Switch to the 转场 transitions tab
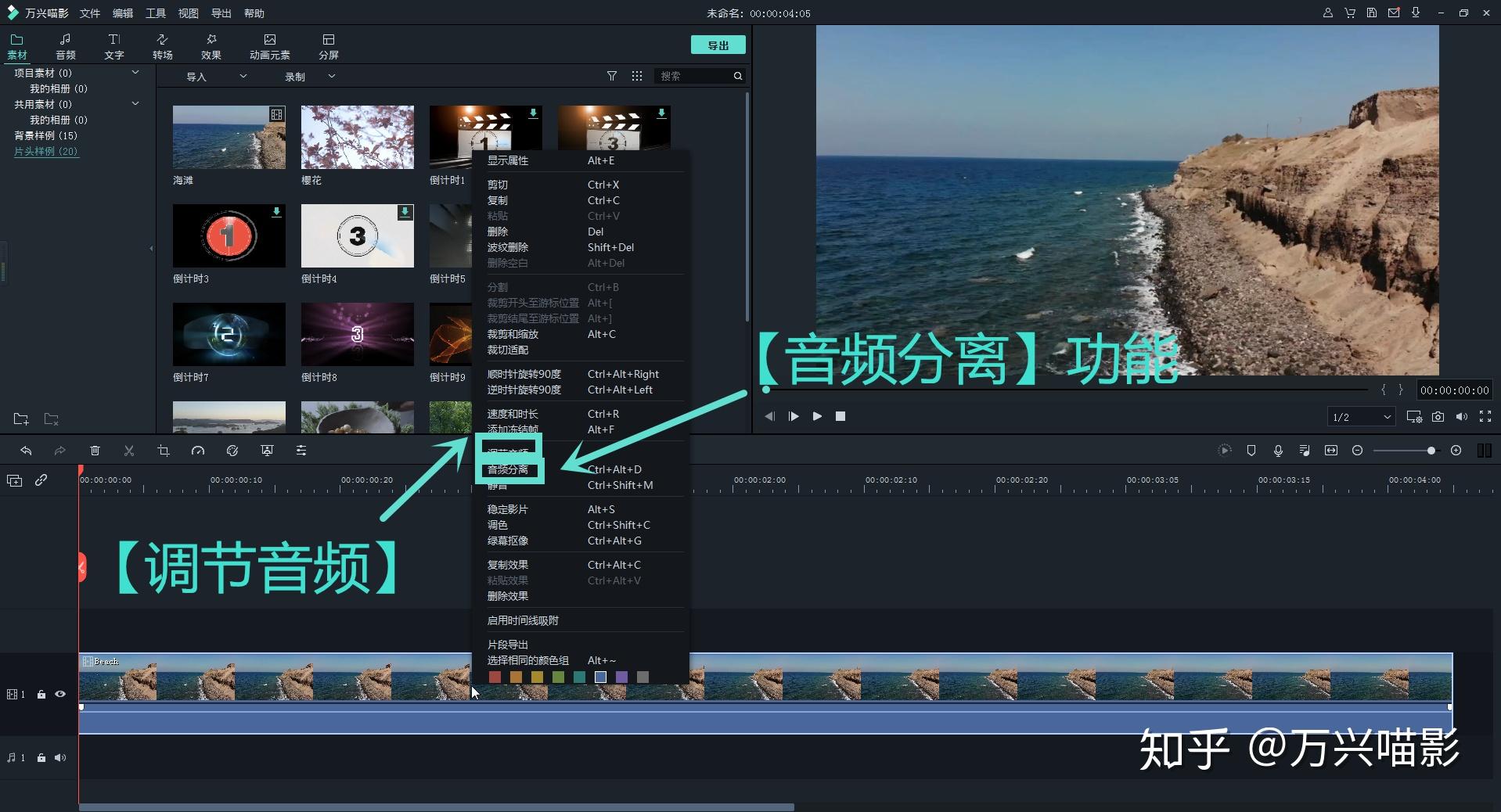1501x812 pixels. (x=163, y=46)
